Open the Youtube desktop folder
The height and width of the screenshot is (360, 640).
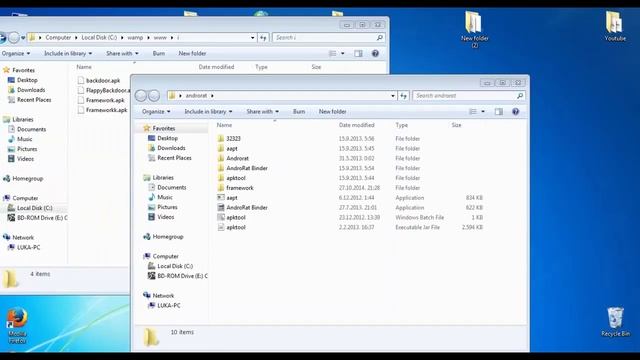(615, 26)
